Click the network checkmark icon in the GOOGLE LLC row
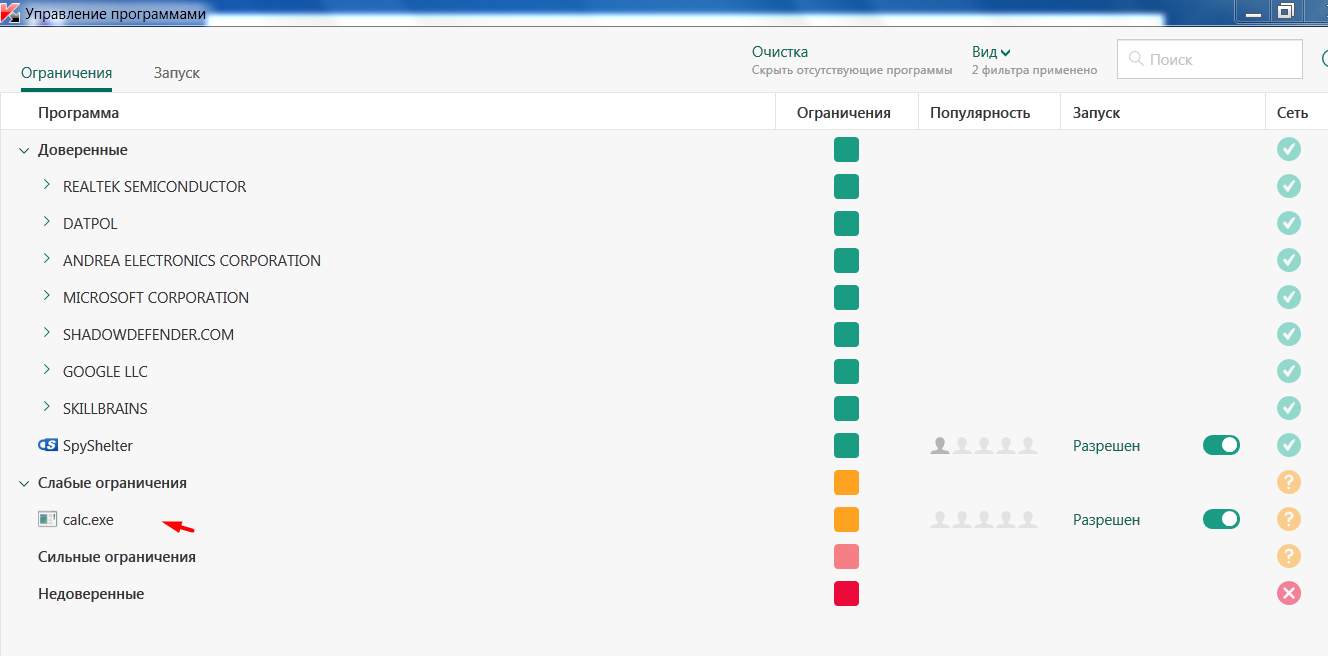The image size is (1328, 656). pyautogui.click(x=1289, y=371)
